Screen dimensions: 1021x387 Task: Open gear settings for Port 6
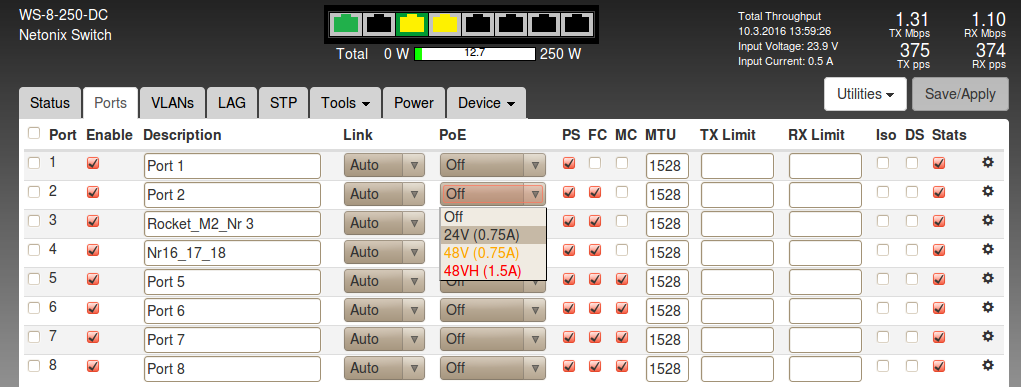coord(988,307)
